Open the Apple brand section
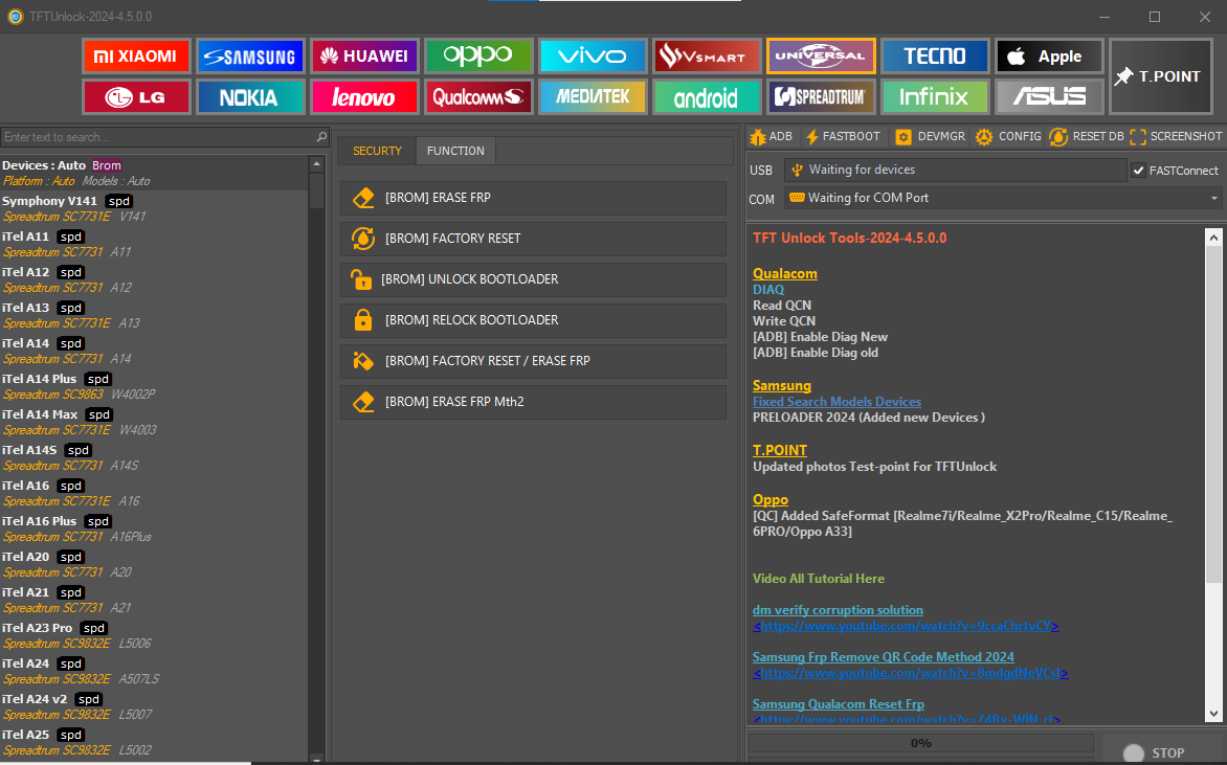The width and height of the screenshot is (1227, 765). tap(1048, 56)
